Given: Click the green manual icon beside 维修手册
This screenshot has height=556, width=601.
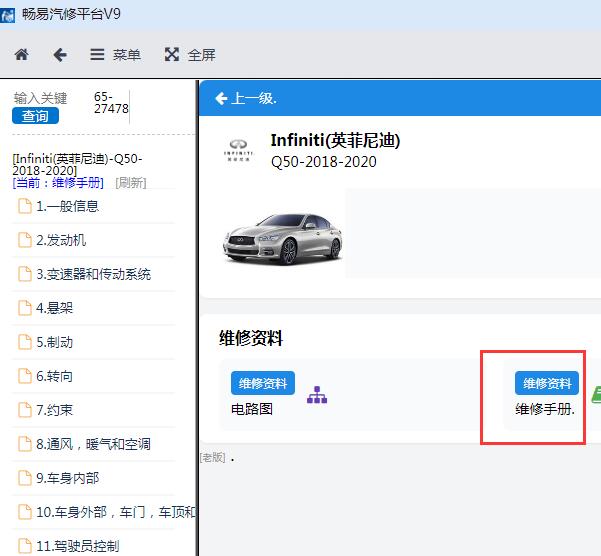Looking at the screenshot, I should coord(596,395).
